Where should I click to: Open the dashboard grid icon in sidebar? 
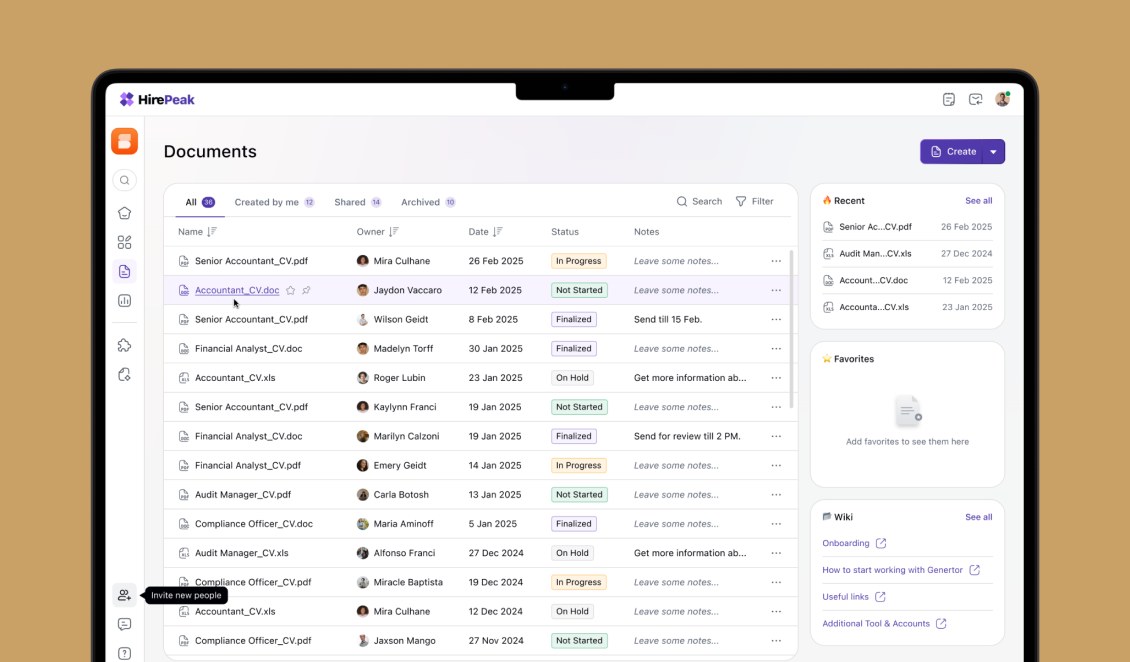click(x=125, y=242)
